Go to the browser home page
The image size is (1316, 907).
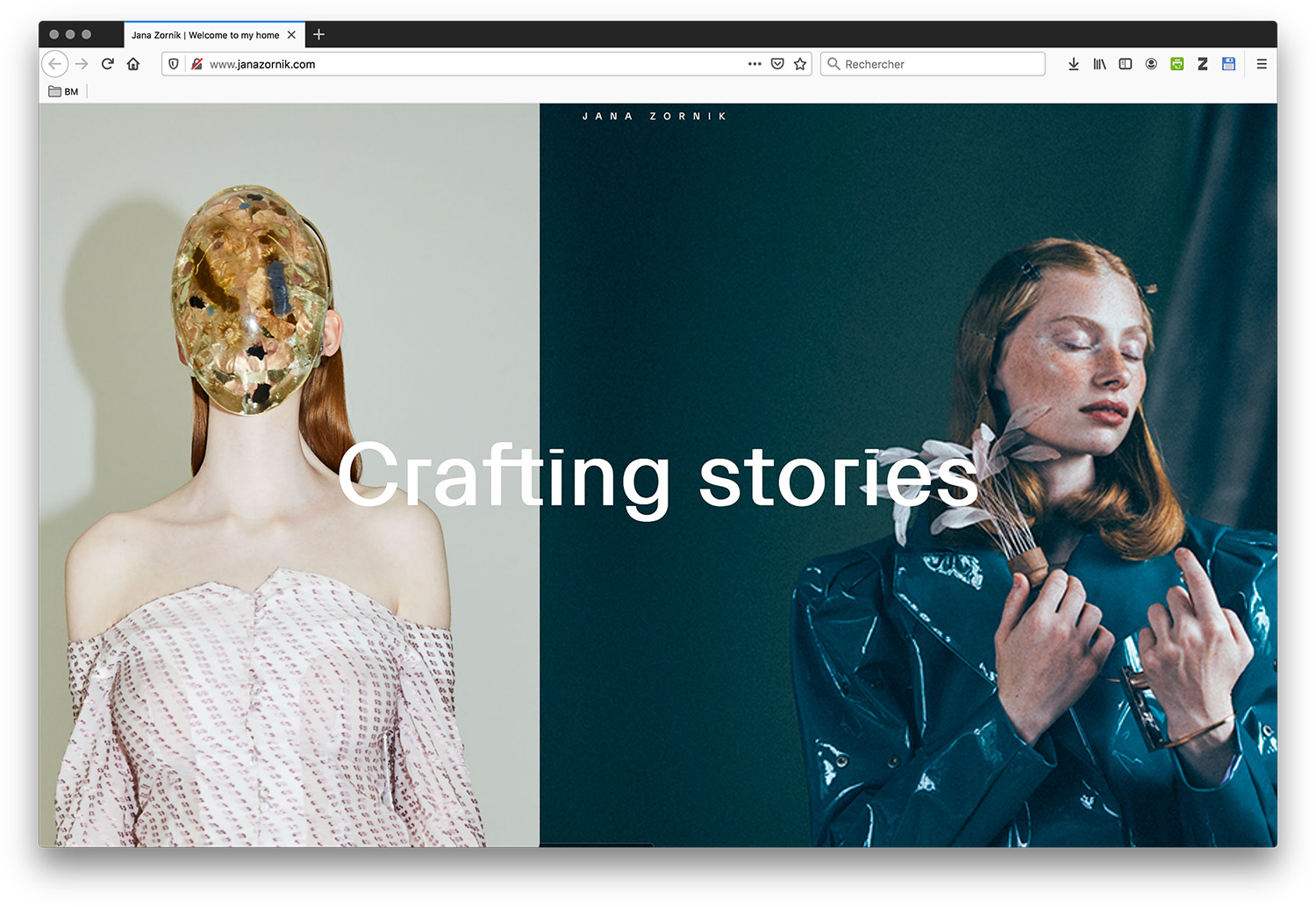(133, 64)
